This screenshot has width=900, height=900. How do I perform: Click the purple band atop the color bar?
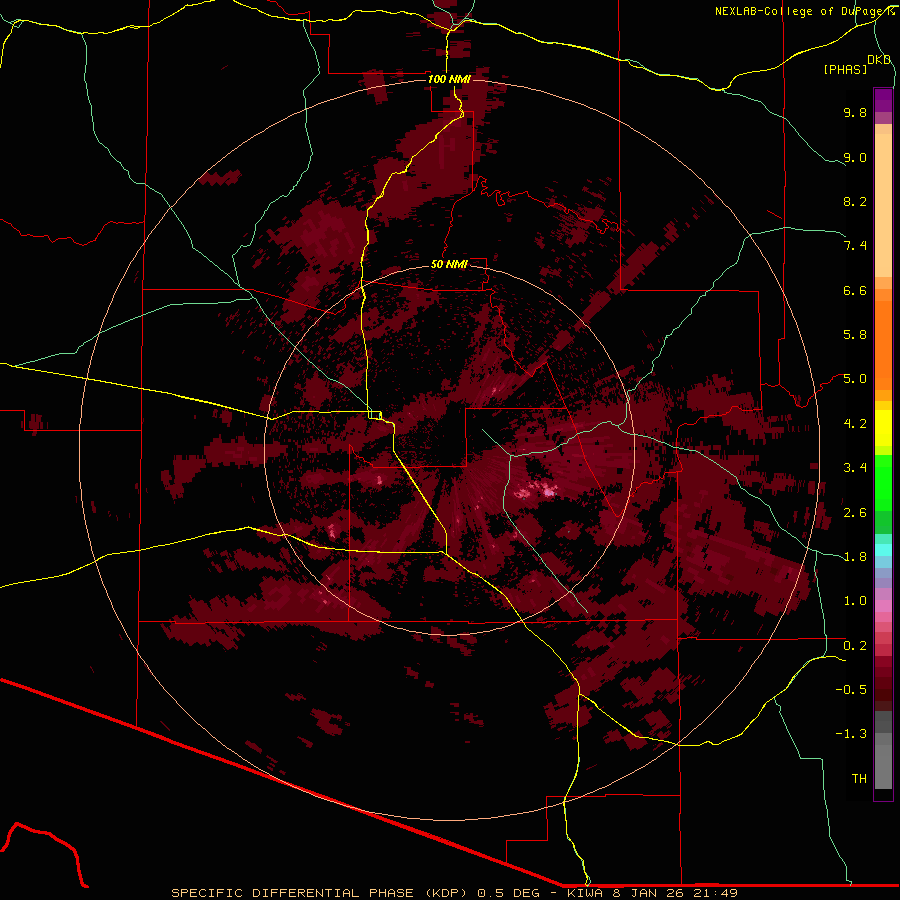[883, 100]
